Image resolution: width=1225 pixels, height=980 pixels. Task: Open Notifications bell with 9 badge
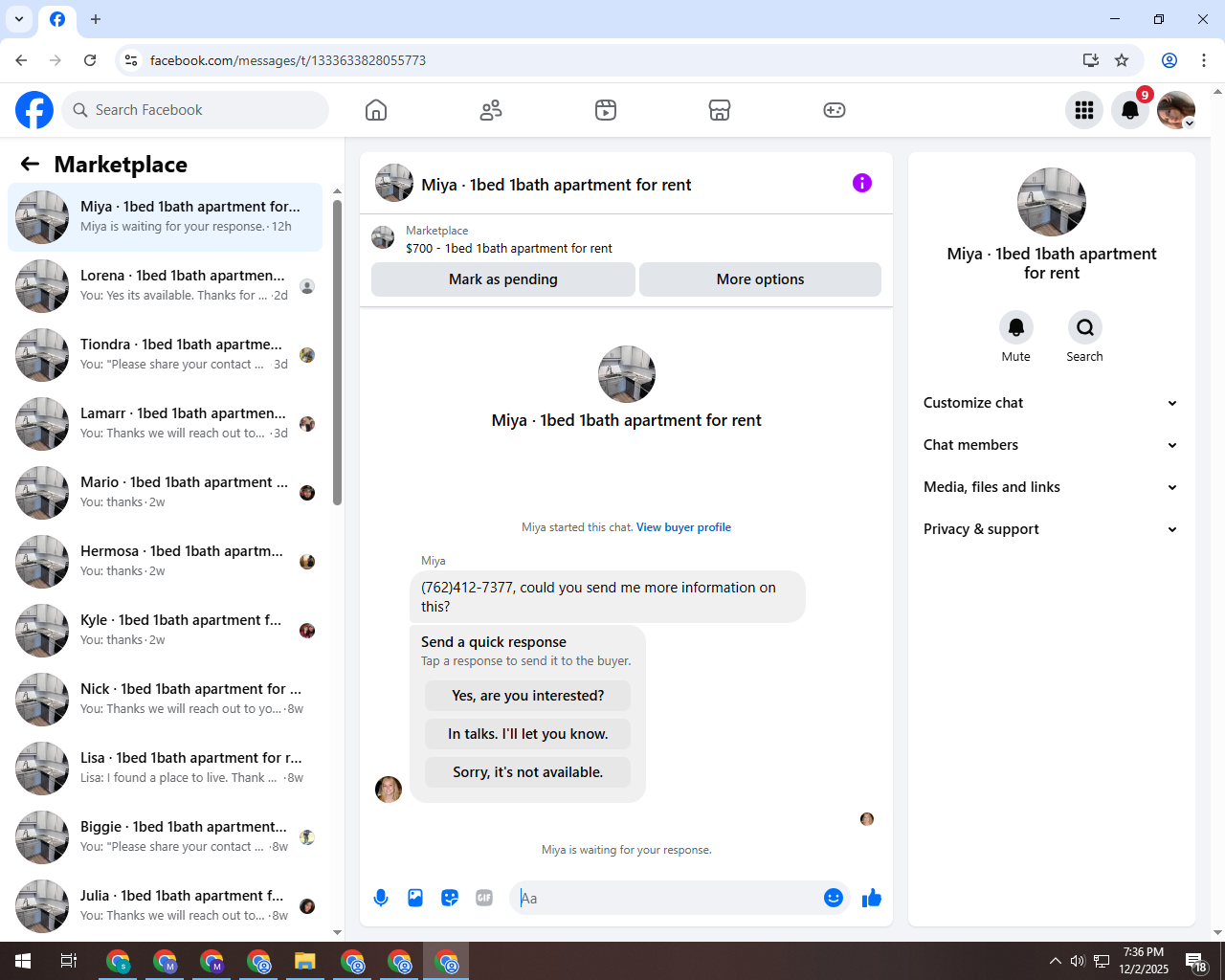pos(1130,110)
